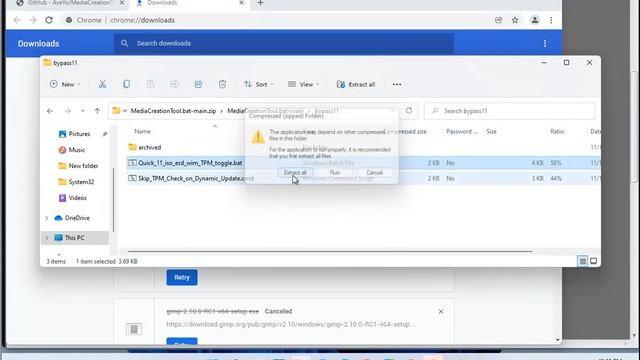Screen dimensions: 640x360
Task: Click Extract all in Explorer toolbar
Action: pos(356,84)
